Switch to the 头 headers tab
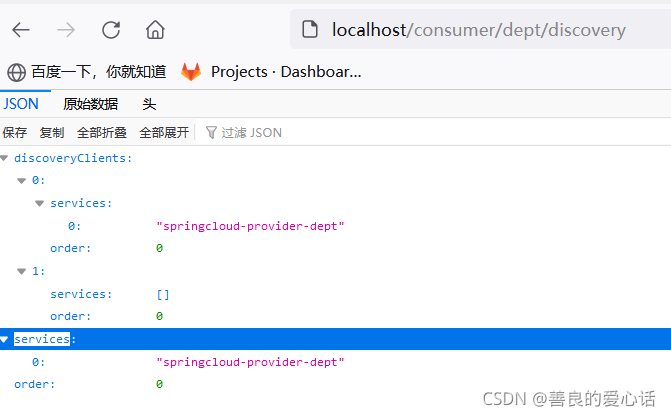671x416 pixels. point(149,104)
